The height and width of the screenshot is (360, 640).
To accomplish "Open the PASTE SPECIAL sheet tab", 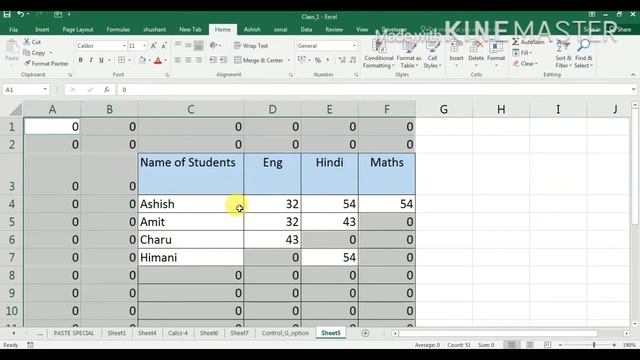I will pyautogui.click(x=74, y=333).
